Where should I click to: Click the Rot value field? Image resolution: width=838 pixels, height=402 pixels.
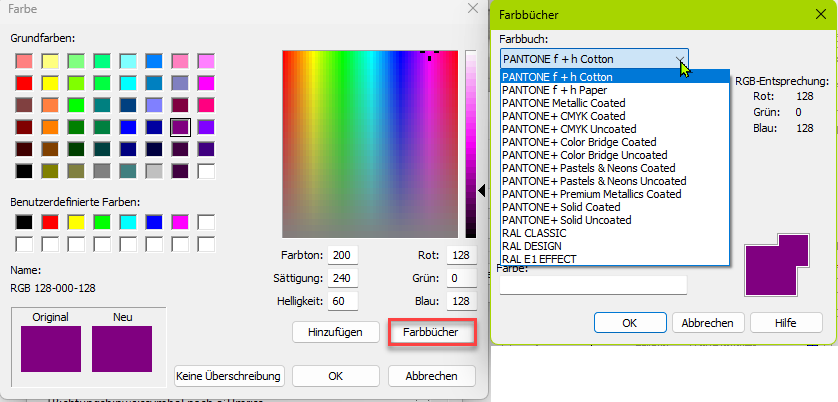coord(461,255)
